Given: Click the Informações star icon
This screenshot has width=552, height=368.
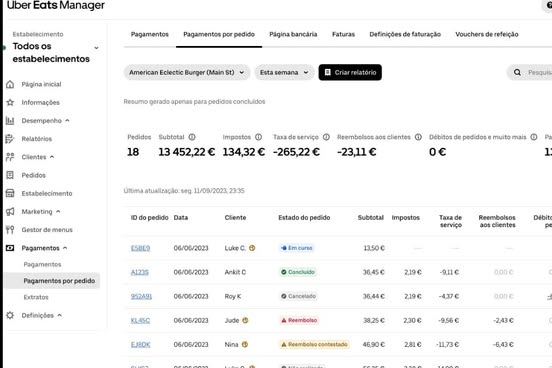Looking at the screenshot, I should click(10, 102).
